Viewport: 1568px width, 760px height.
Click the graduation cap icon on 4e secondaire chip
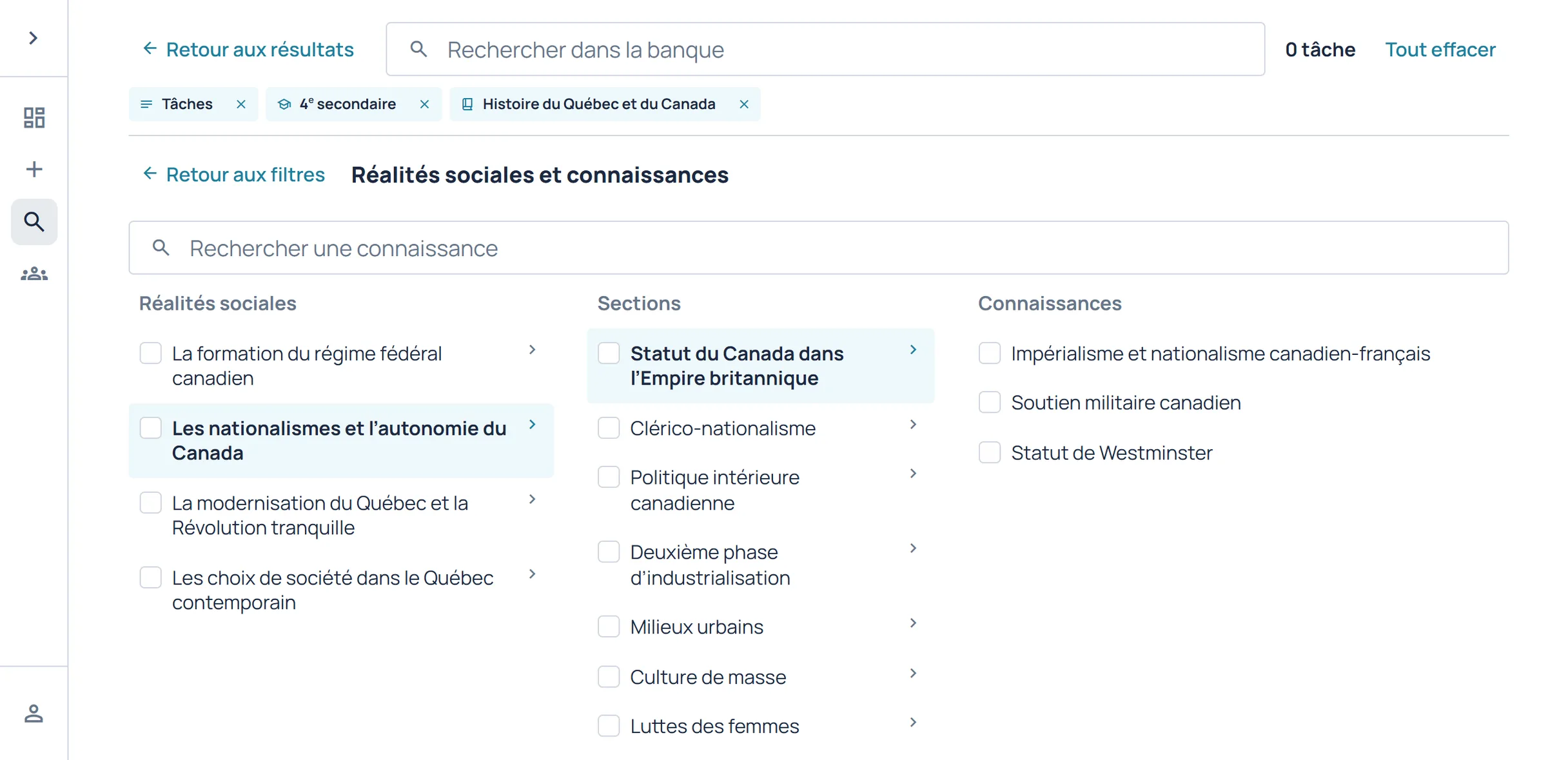pos(284,105)
